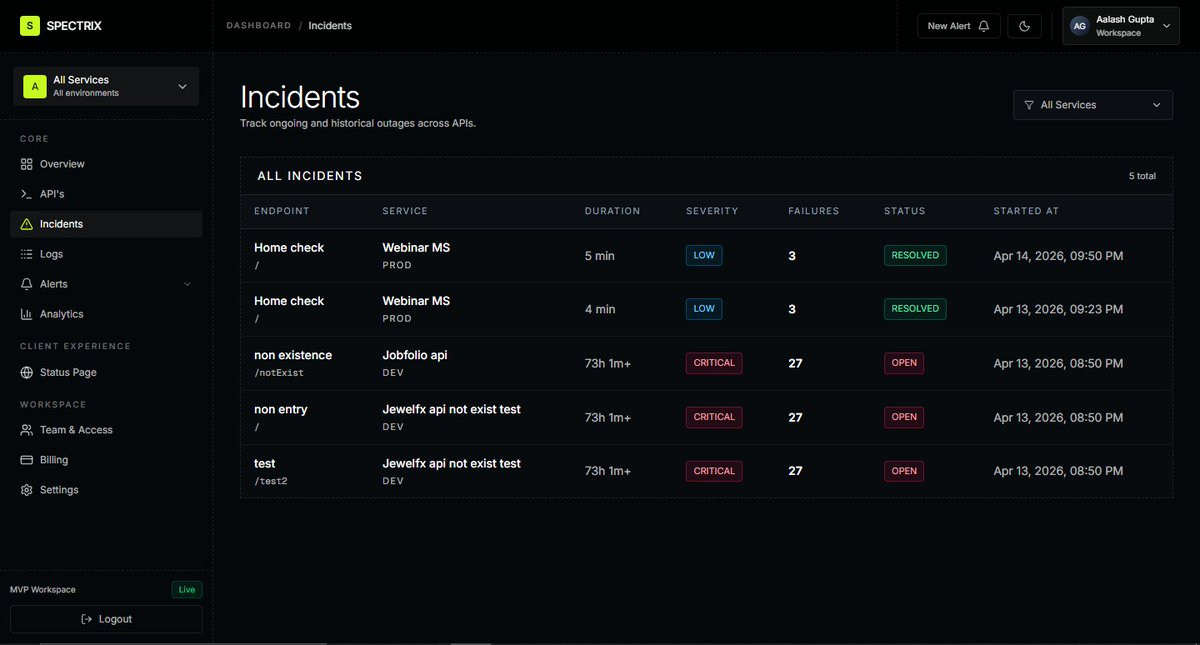Click the Logs document icon in sidebar
Screen dimensions: 1200x645
(27, 254)
